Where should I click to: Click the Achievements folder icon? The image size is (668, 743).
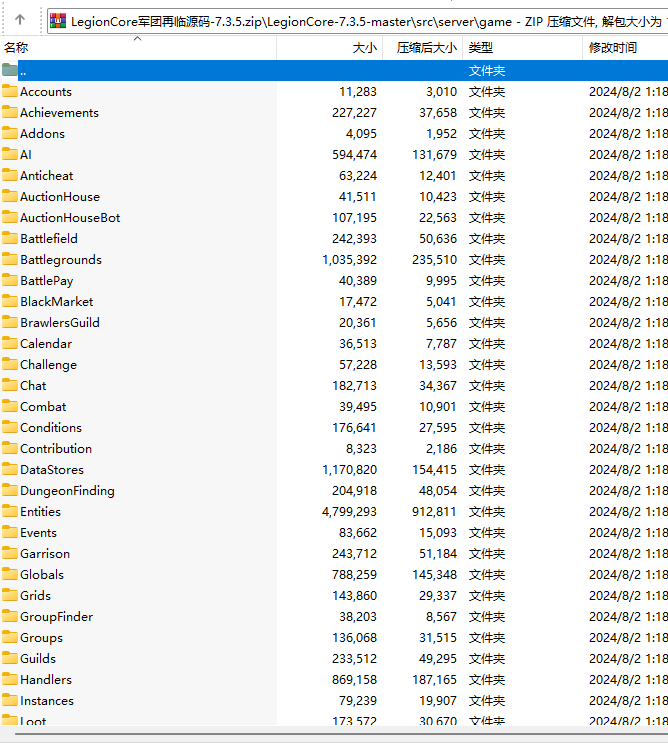9,112
